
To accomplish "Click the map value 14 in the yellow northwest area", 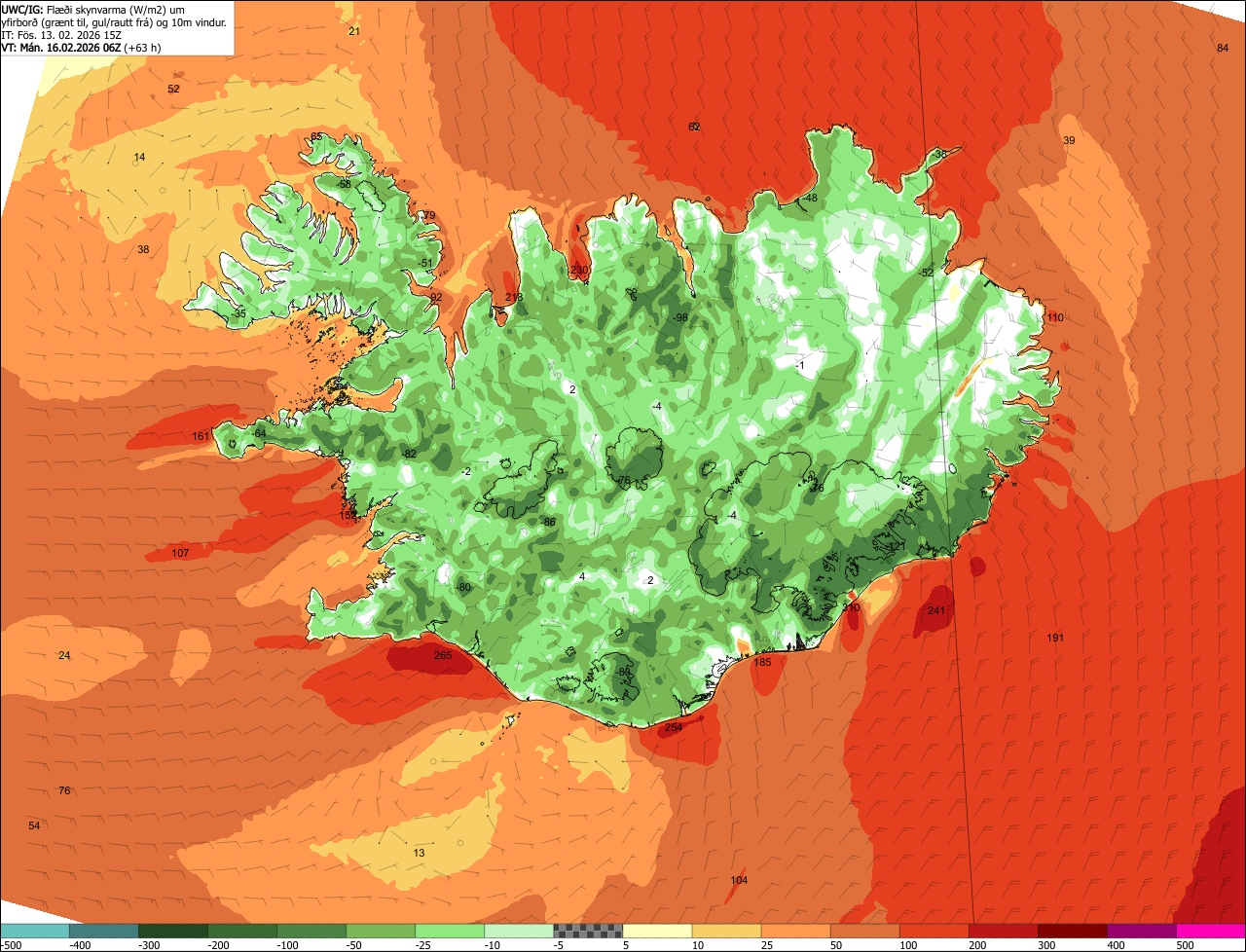I will (139, 157).
